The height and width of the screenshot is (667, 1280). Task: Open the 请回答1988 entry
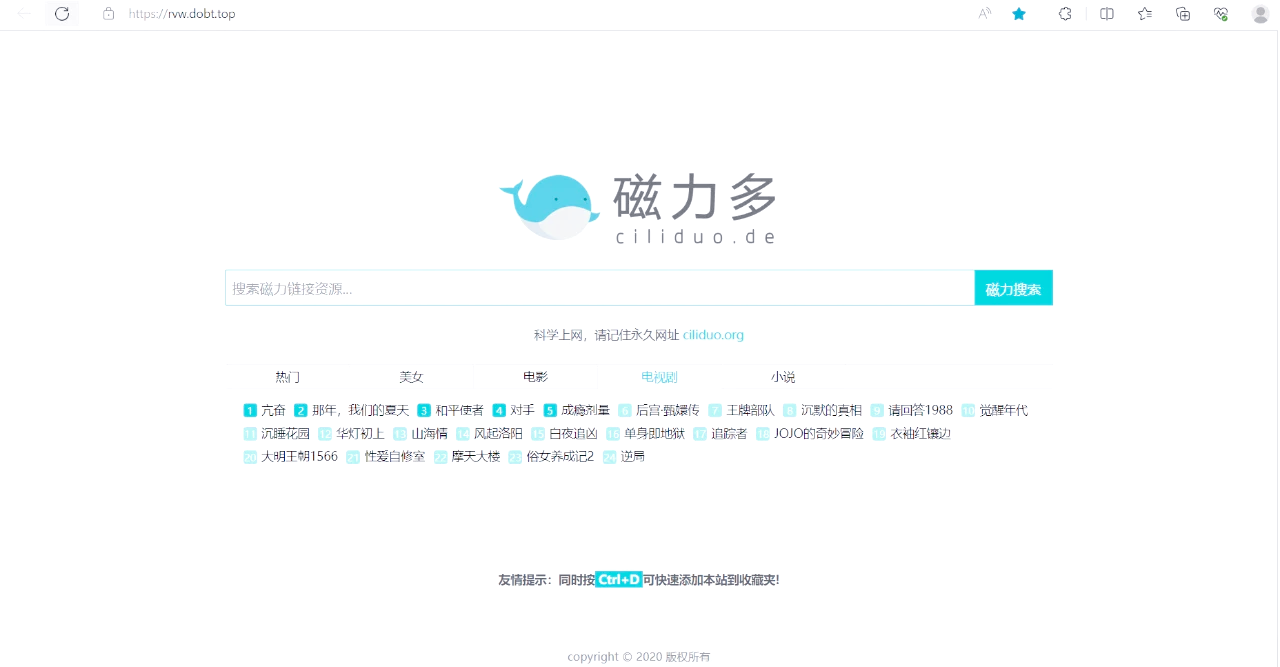pyautogui.click(x=920, y=410)
